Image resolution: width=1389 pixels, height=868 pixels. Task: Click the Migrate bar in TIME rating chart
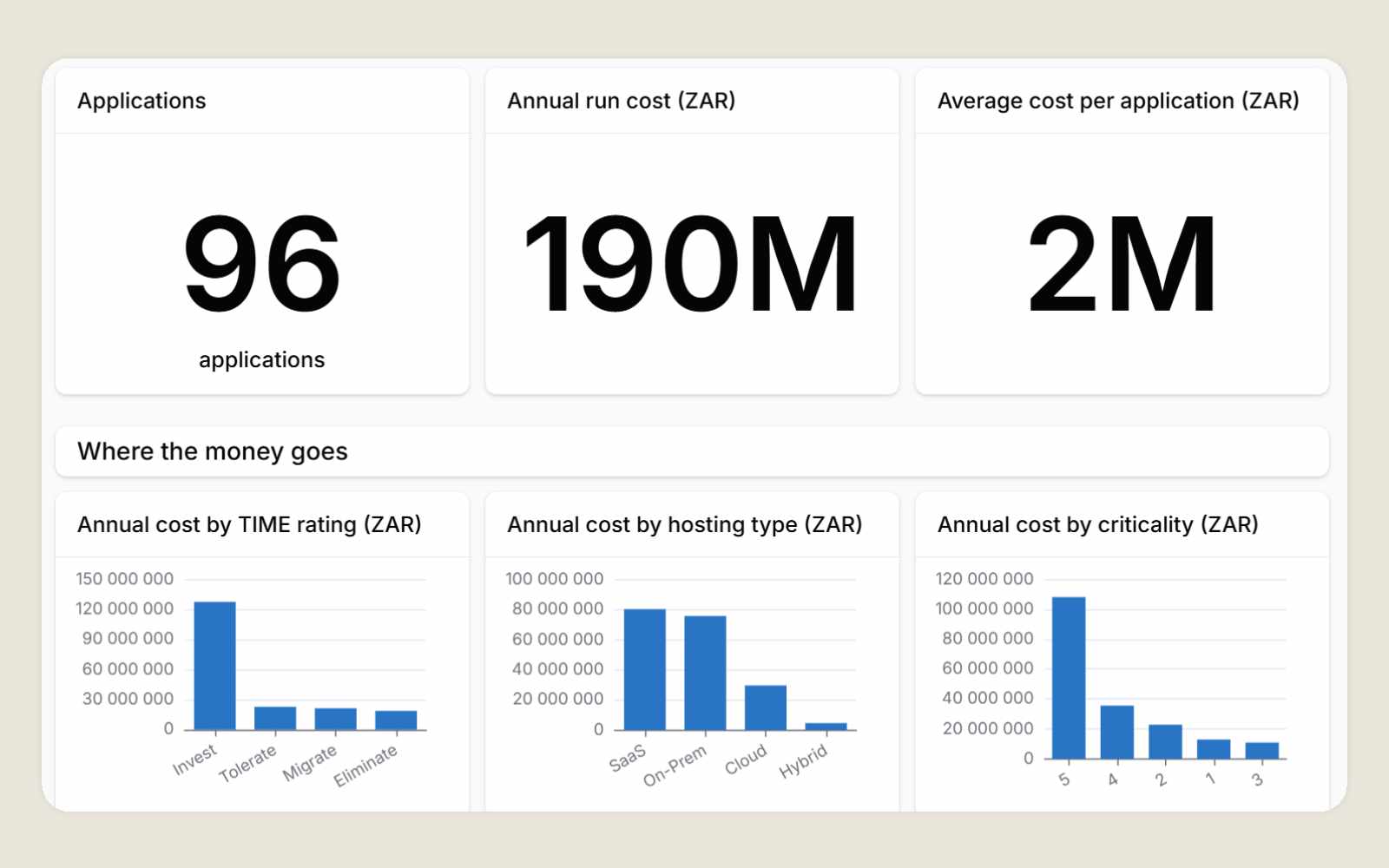pyautogui.click(x=335, y=719)
